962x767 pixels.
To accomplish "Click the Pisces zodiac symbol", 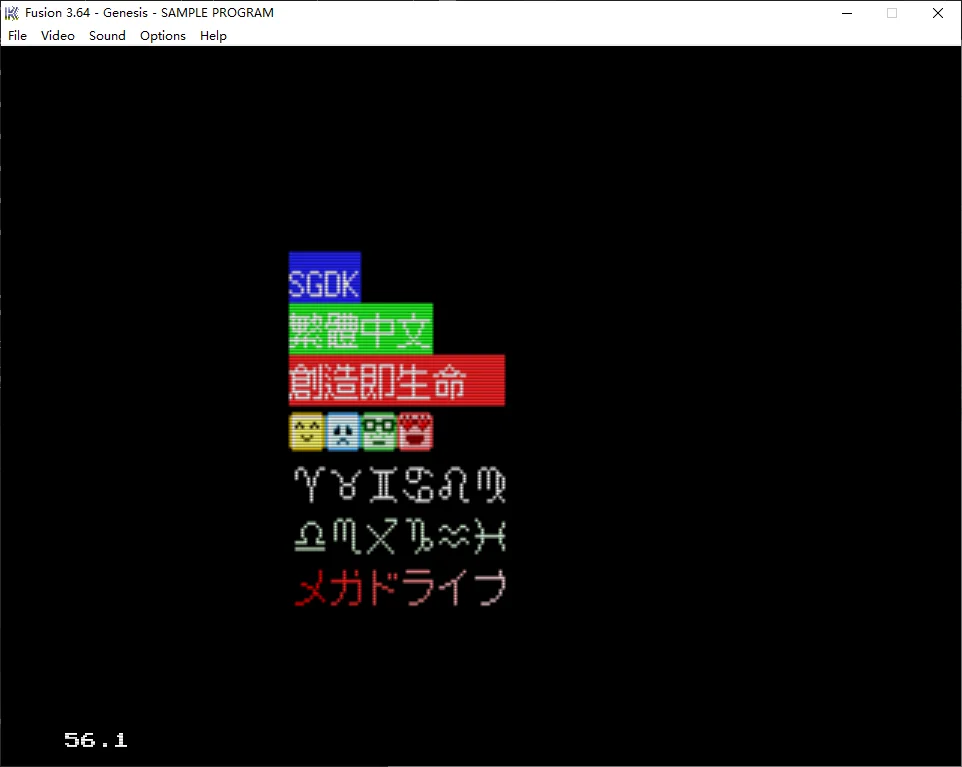I will pos(491,536).
